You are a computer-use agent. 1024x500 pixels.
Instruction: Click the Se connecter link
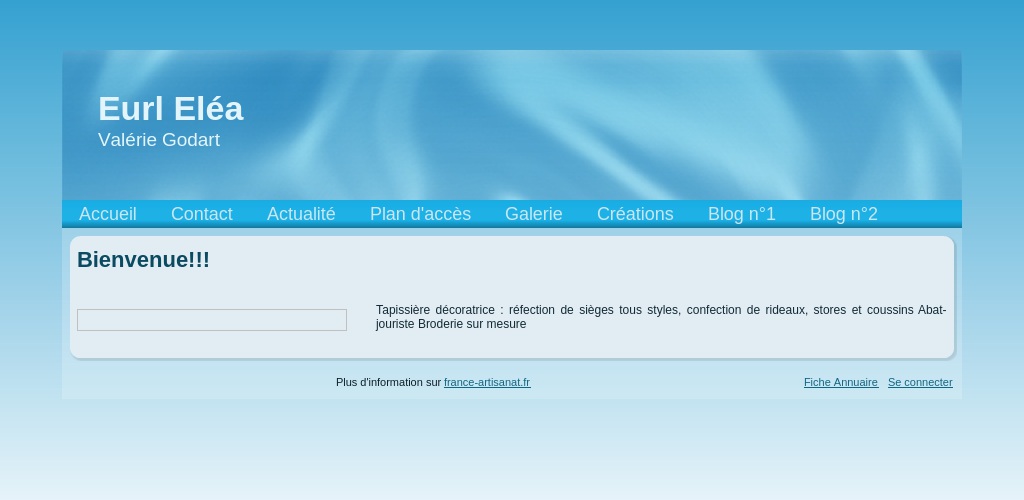point(920,383)
